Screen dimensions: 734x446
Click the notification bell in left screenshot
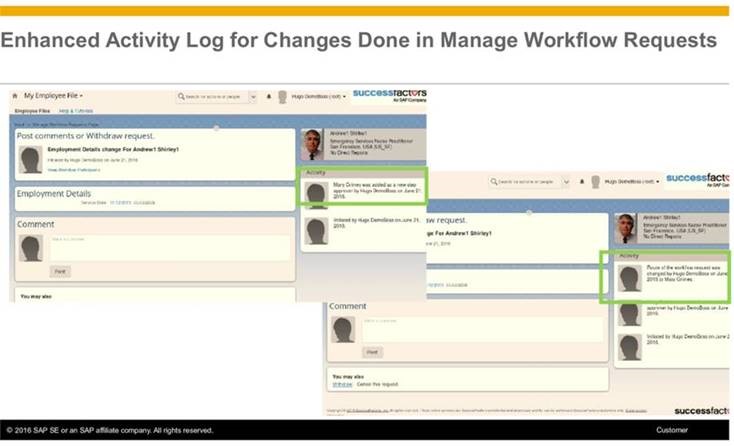pyautogui.click(x=269, y=96)
